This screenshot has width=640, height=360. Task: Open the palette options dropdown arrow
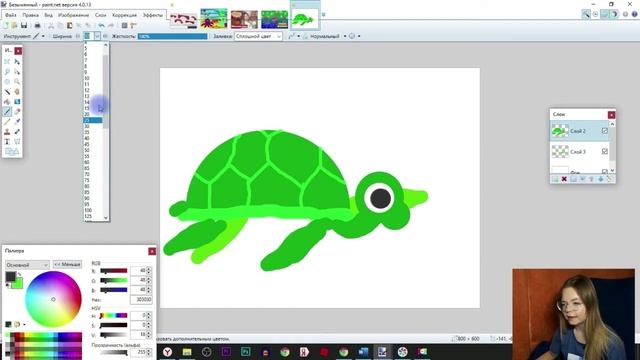click(x=24, y=324)
